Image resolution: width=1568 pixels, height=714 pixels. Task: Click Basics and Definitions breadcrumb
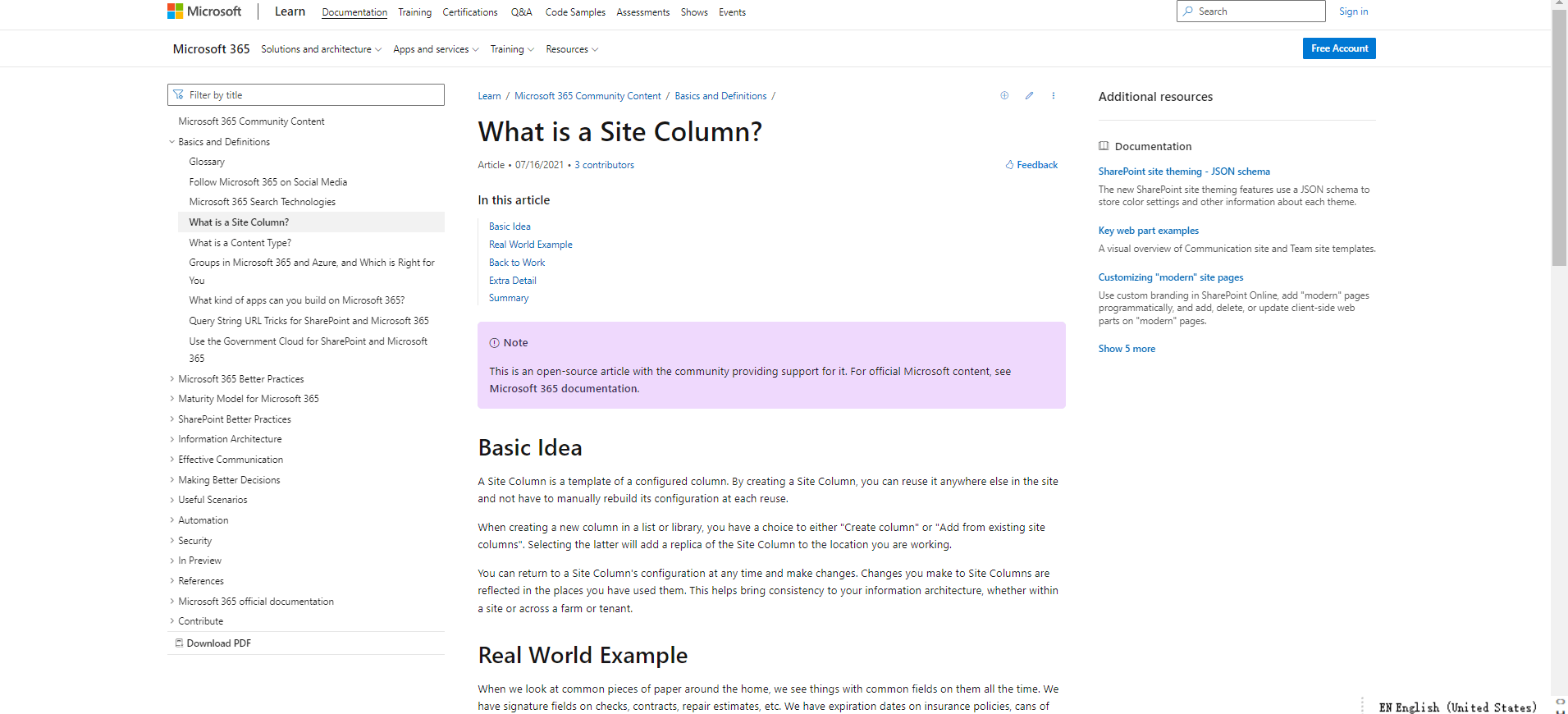point(720,96)
